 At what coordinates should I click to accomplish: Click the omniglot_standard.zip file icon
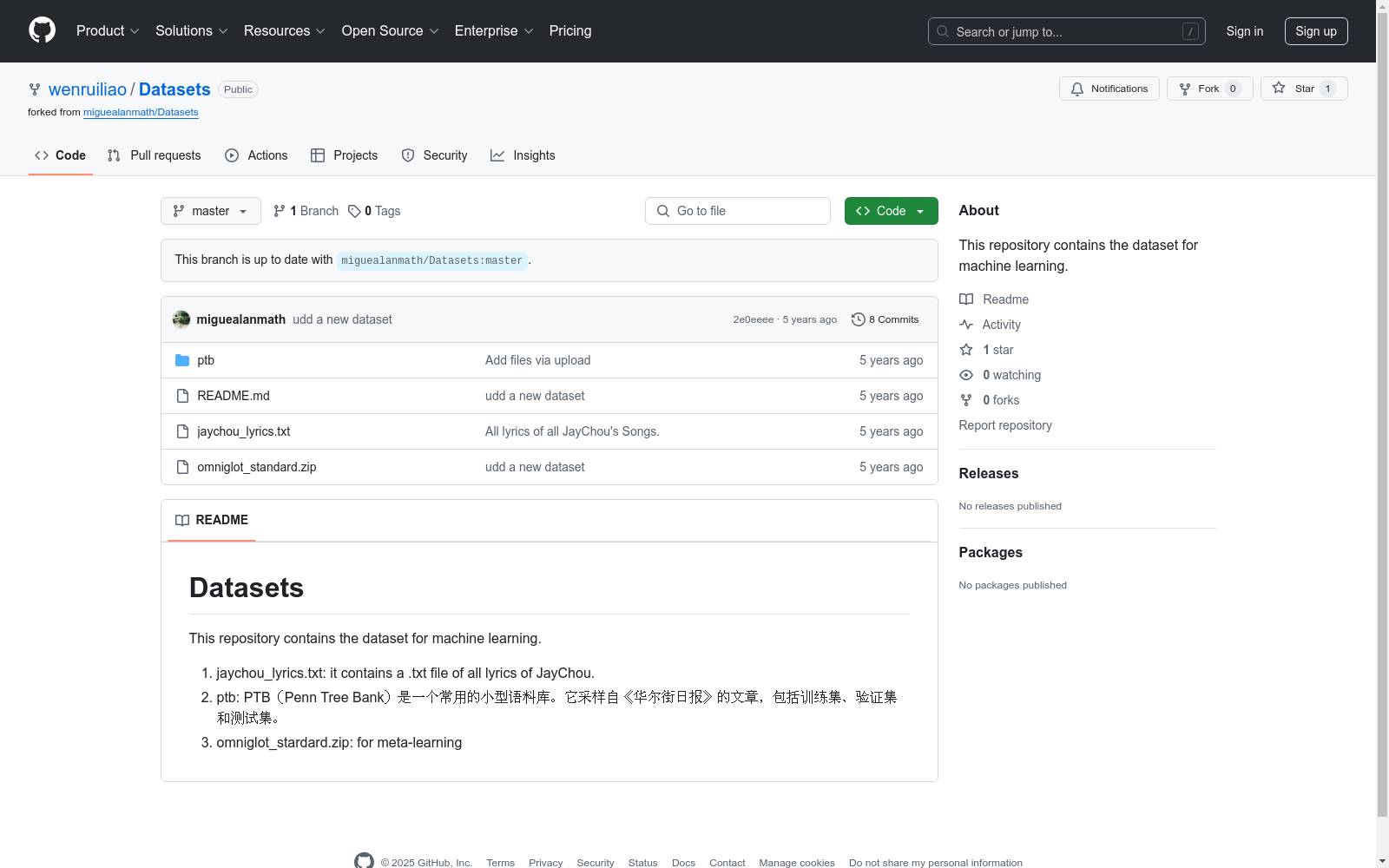tap(182, 467)
